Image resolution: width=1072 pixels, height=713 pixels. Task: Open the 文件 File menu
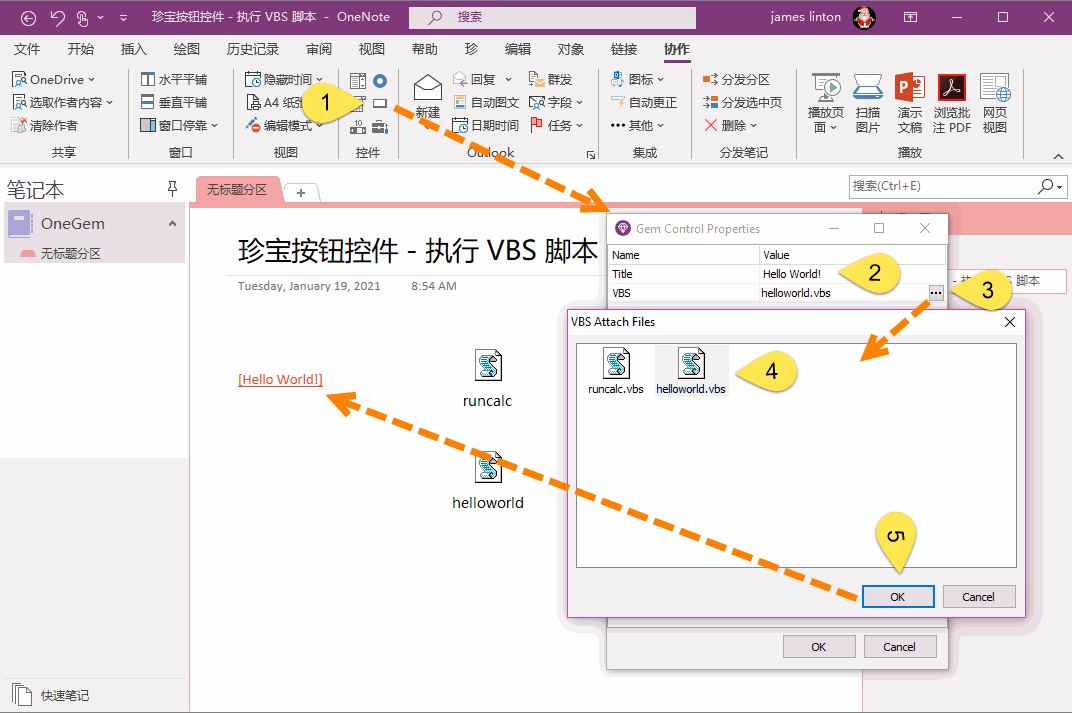(x=27, y=49)
